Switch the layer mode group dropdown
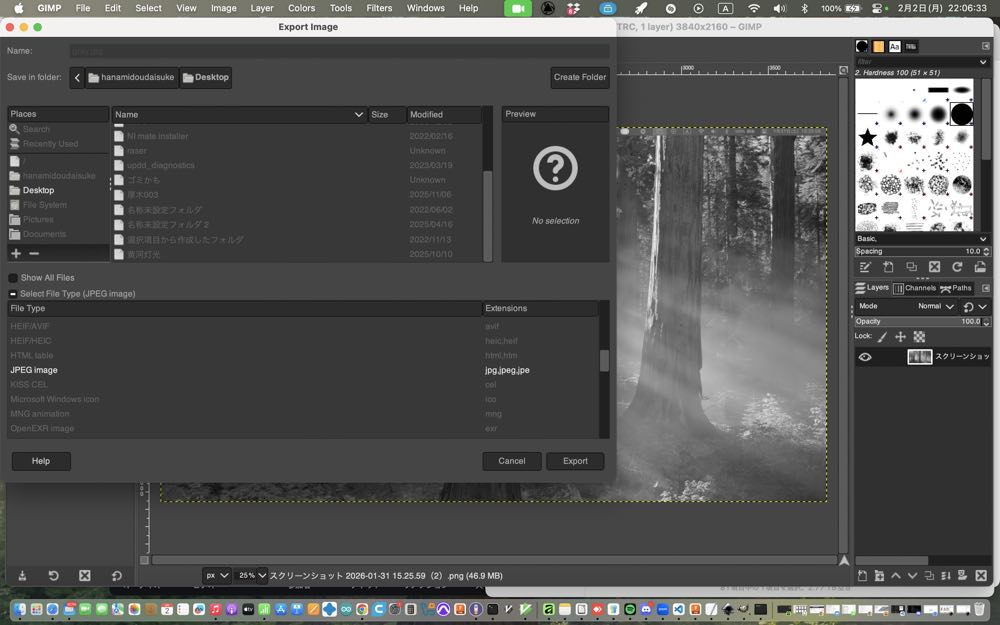1000x625 pixels. tap(974, 307)
